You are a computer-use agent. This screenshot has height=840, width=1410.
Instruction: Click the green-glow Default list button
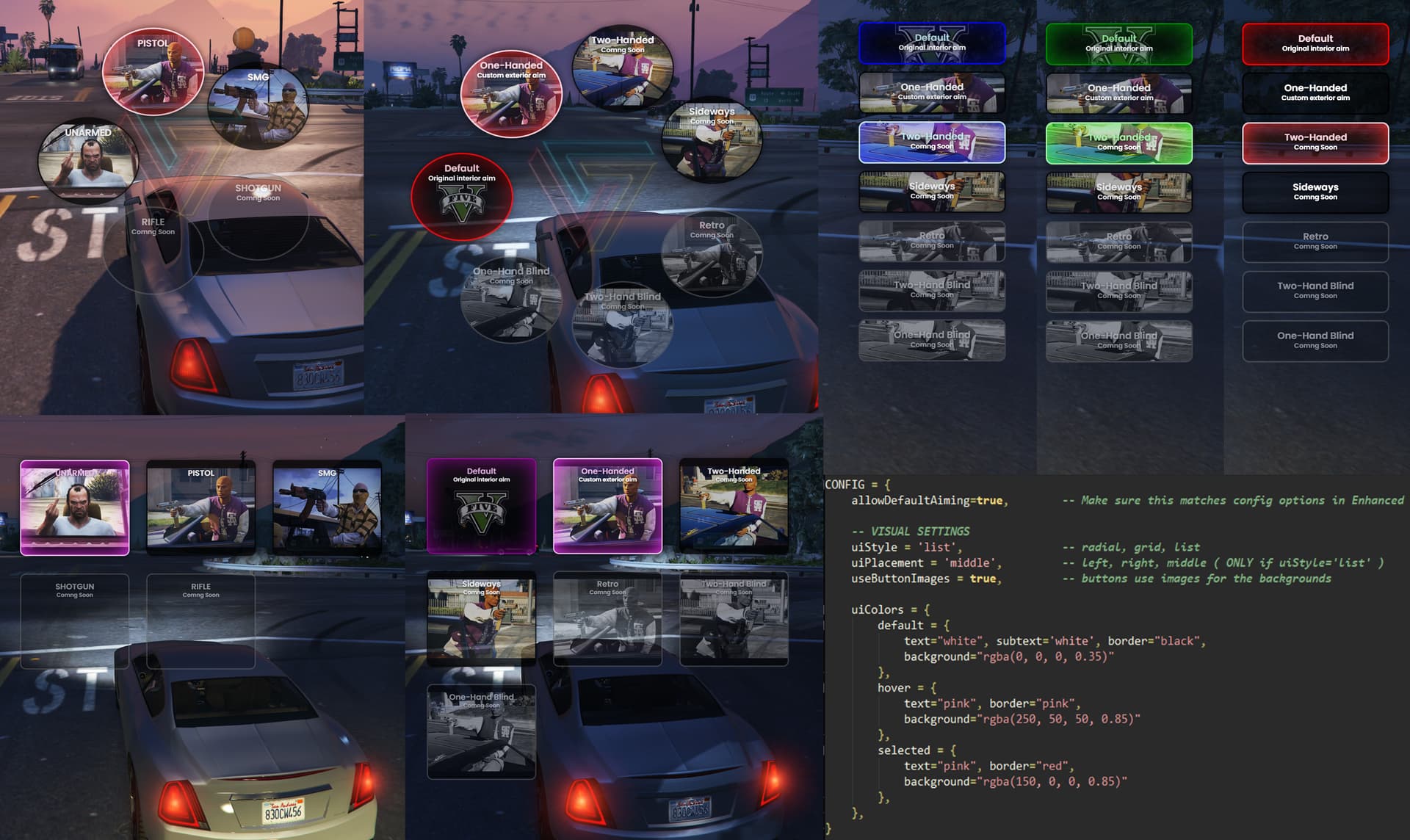[x=1118, y=43]
